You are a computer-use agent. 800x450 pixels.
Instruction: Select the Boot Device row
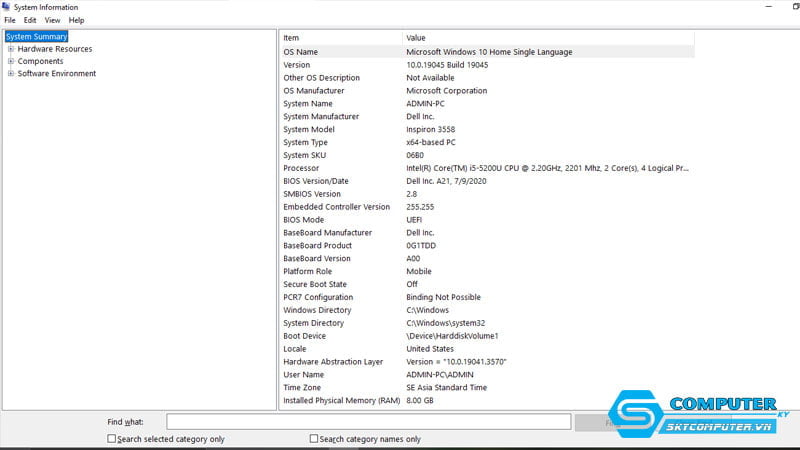click(488, 336)
